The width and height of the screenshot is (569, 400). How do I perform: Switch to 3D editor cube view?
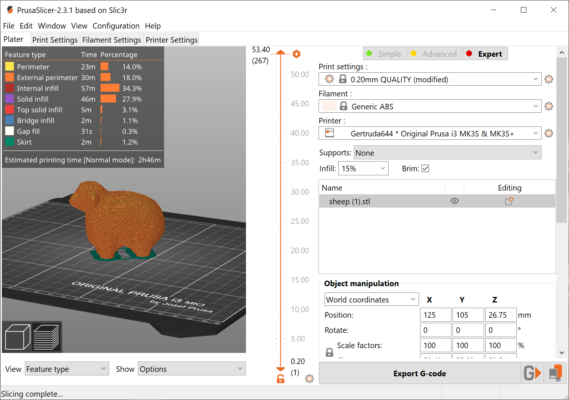17,337
